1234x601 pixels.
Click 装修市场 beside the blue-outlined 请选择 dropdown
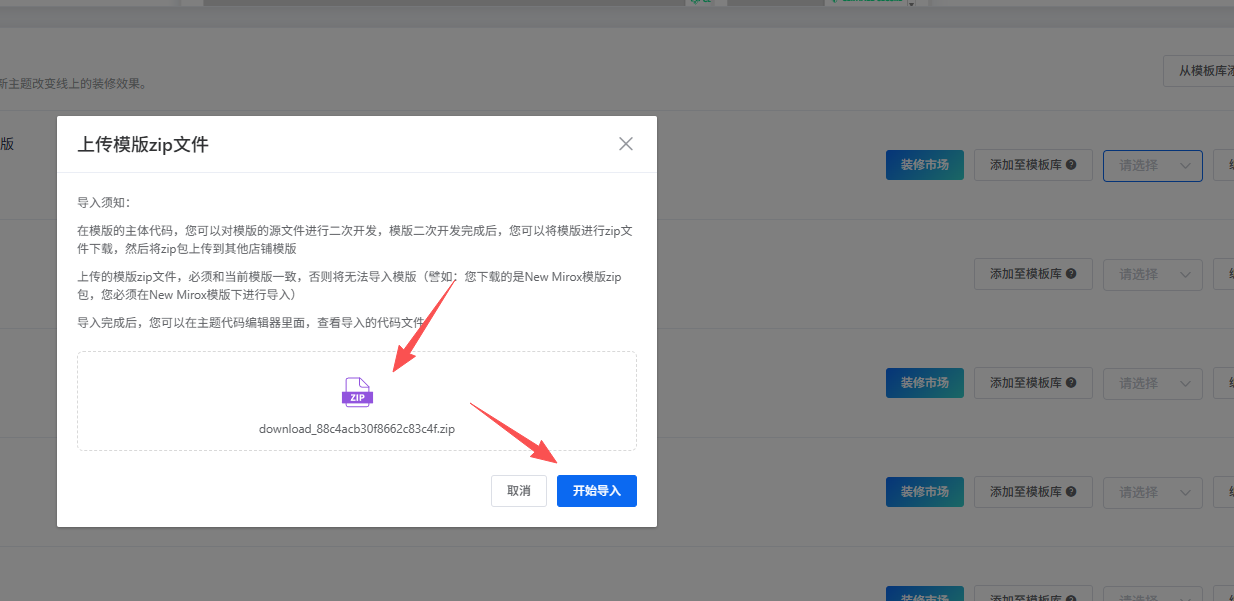click(x=925, y=165)
